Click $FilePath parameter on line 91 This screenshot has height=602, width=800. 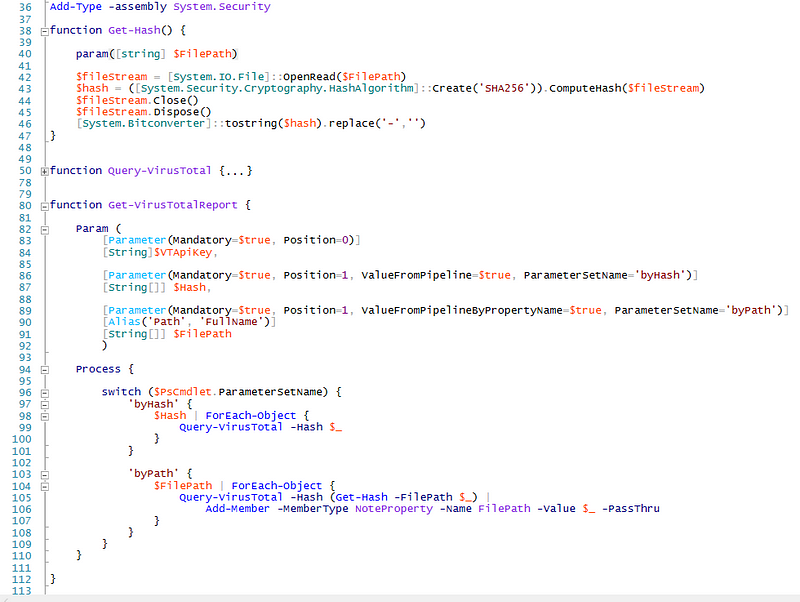202,334
